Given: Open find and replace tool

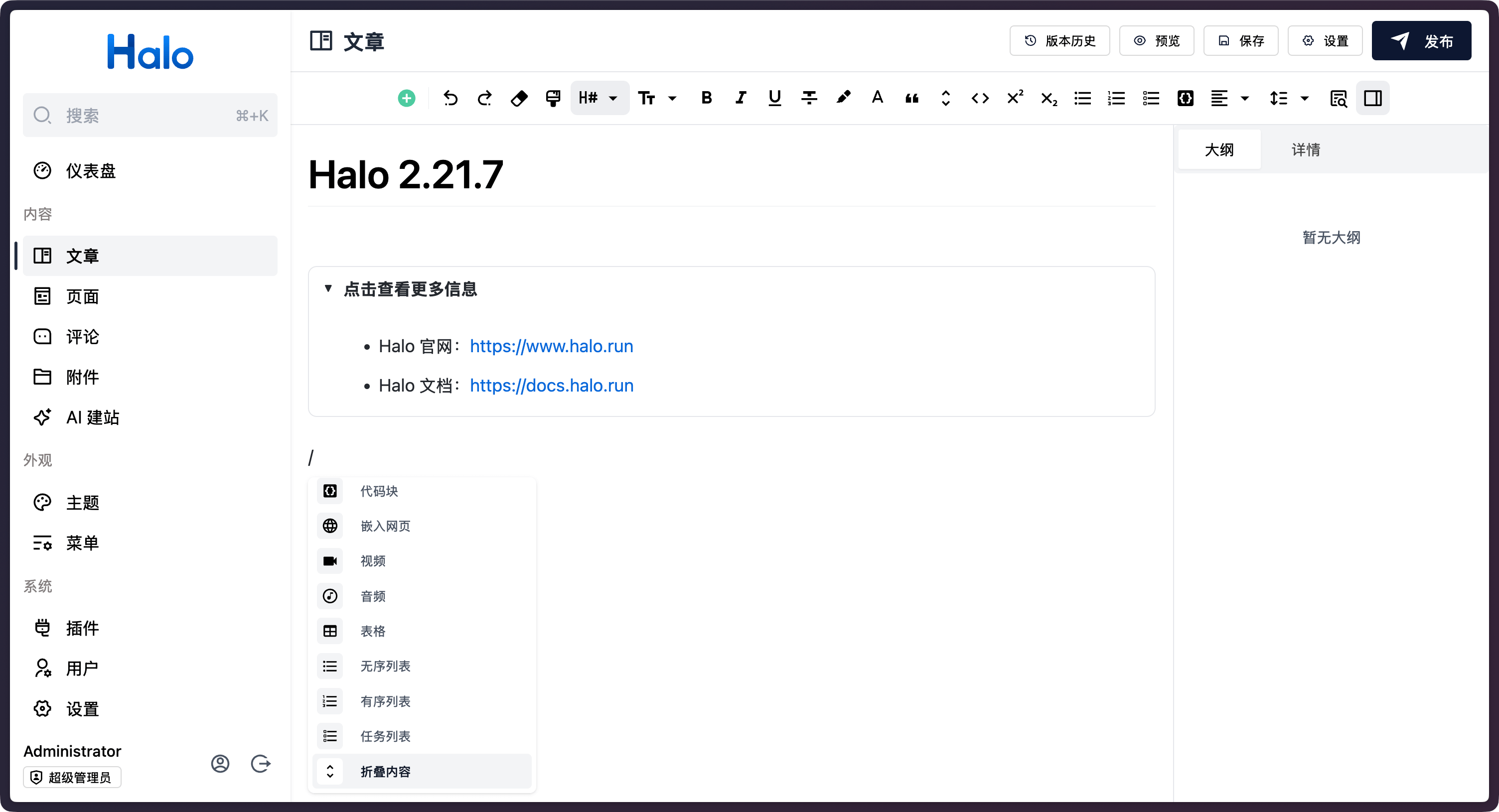Looking at the screenshot, I should 1339,98.
